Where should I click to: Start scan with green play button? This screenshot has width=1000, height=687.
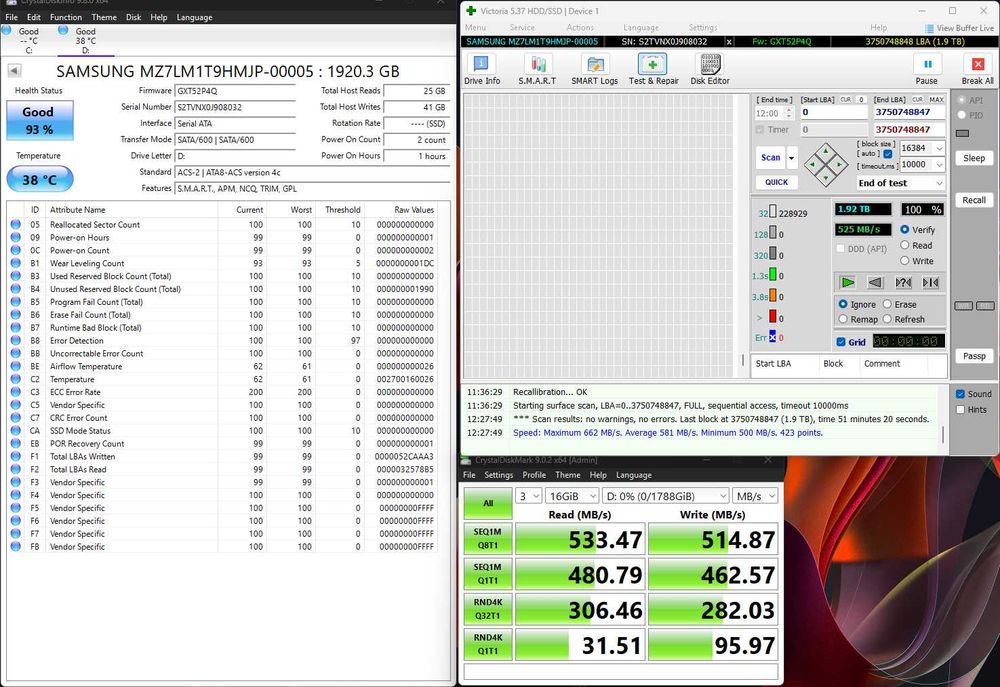coord(848,282)
